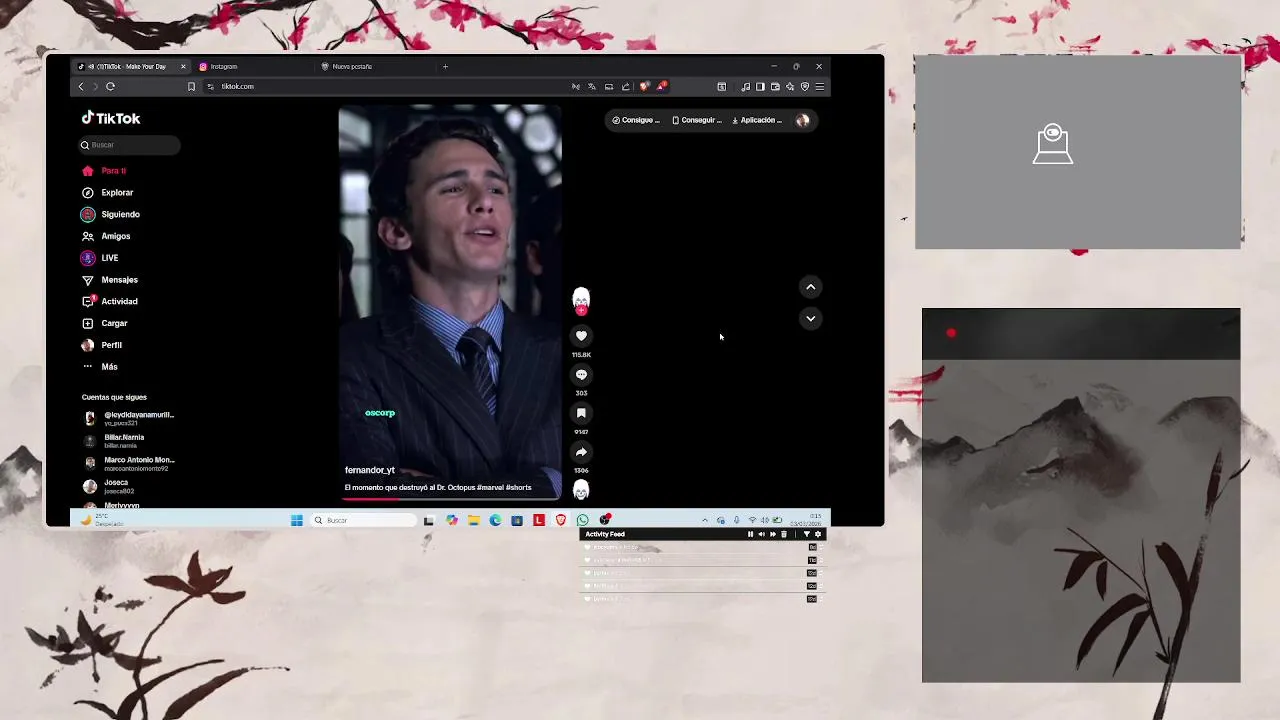This screenshot has height=720, width=1280.
Task: Toggle the browser sidebar panel icon
Action: (x=760, y=87)
